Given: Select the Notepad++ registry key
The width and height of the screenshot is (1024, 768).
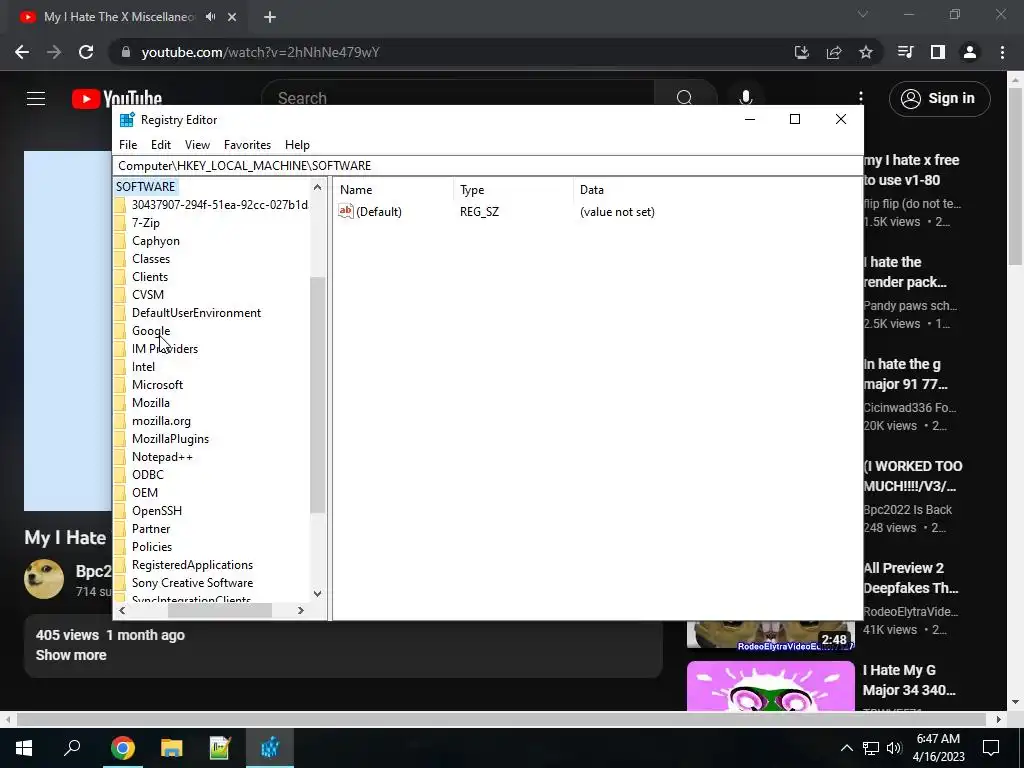Looking at the screenshot, I should tap(162, 457).
